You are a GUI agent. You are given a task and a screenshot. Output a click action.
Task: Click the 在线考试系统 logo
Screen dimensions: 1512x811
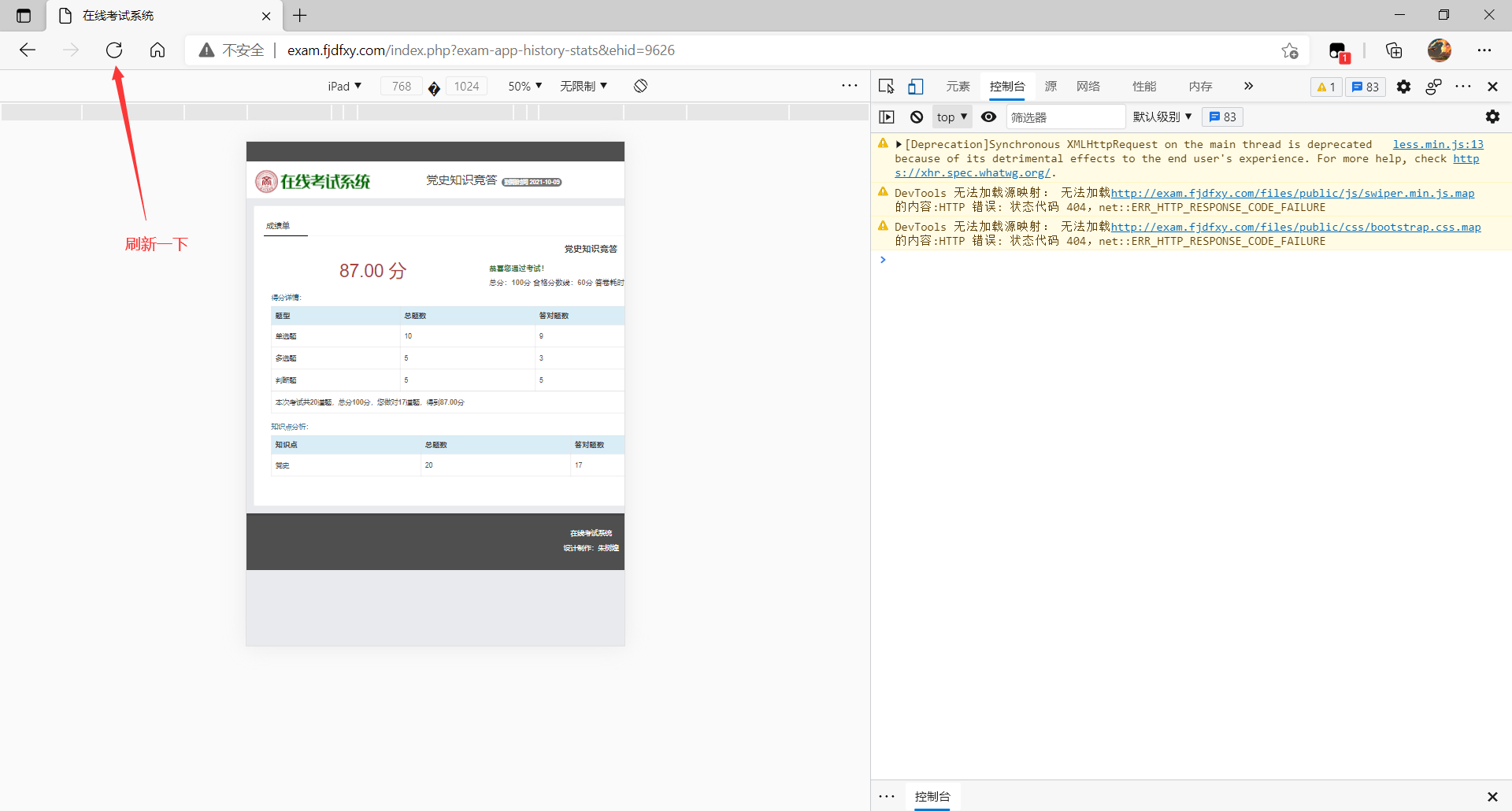coord(313,182)
